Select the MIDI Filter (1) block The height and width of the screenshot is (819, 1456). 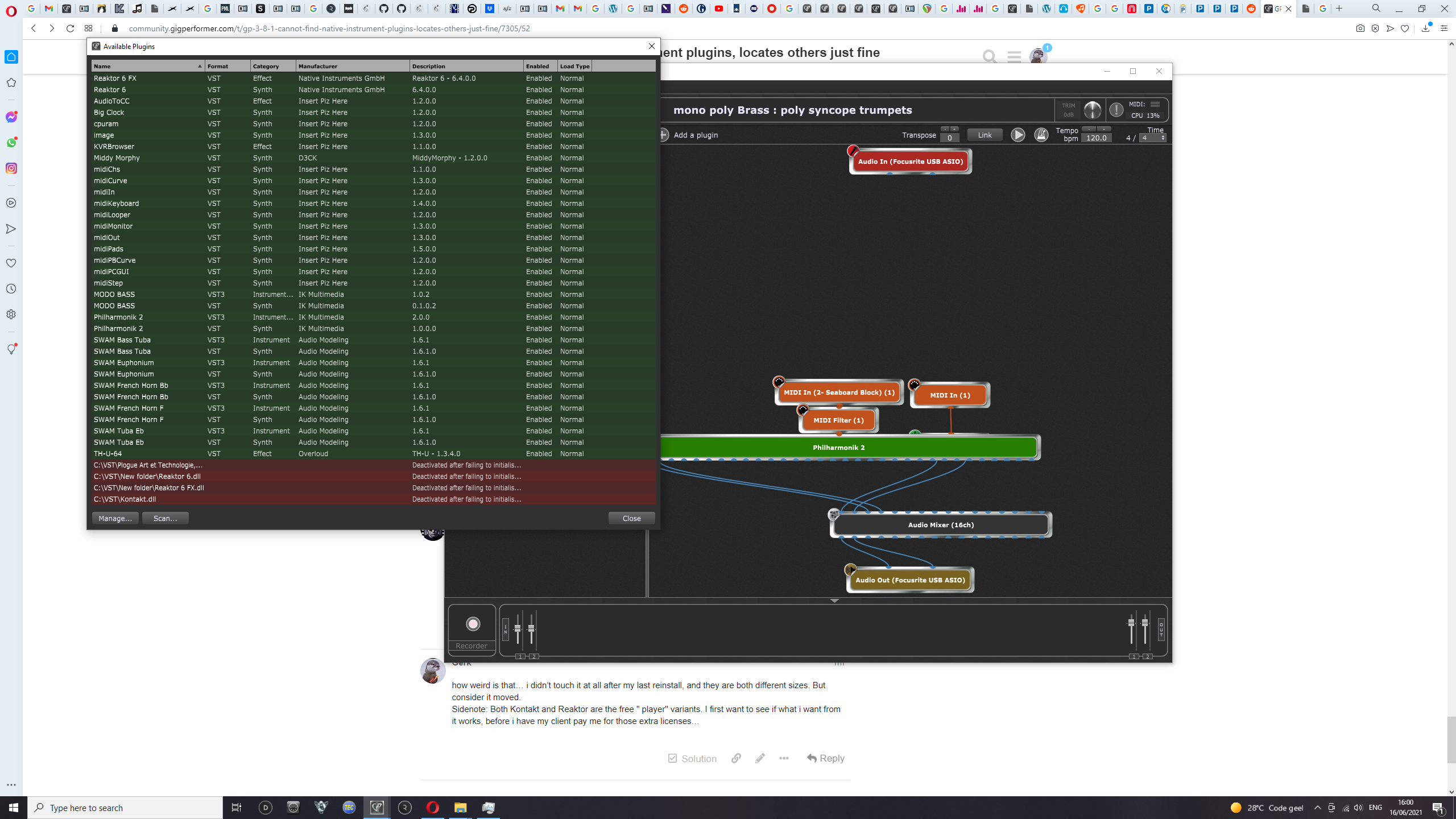(x=838, y=420)
